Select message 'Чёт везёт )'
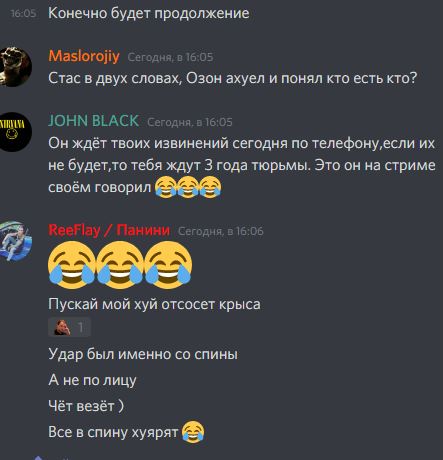Image resolution: width=443 pixels, height=460 pixels. pos(86,406)
